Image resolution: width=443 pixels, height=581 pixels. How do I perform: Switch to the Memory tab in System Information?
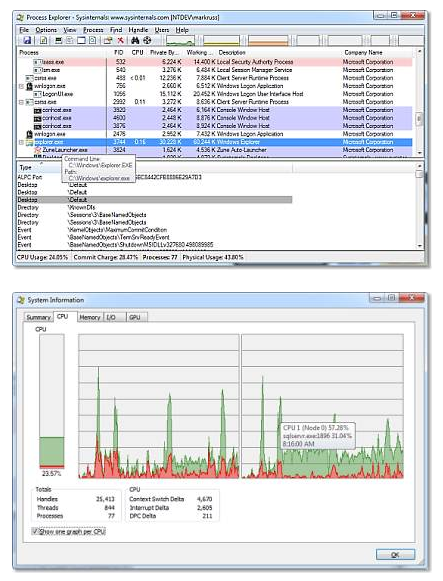pyautogui.click(x=90, y=318)
